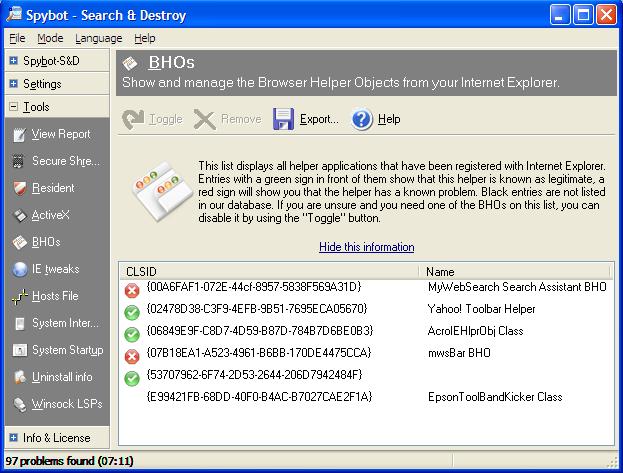The width and height of the screenshot is (623, 473).
Task: Open the Hosts File link
Action: tap(55, 296)
